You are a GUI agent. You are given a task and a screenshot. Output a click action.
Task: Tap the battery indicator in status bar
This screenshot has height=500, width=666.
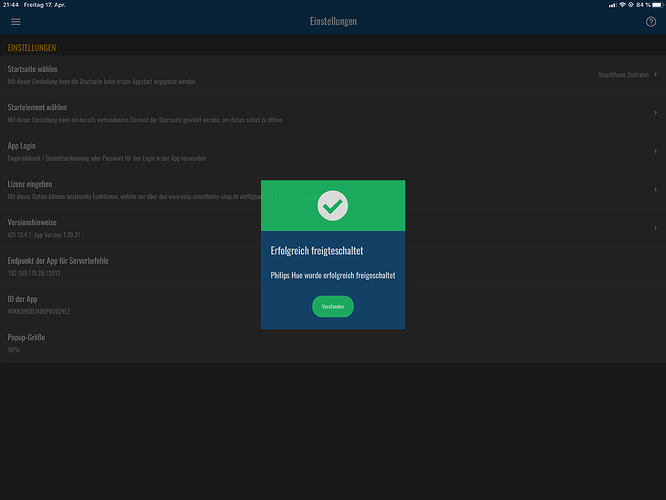655,5
